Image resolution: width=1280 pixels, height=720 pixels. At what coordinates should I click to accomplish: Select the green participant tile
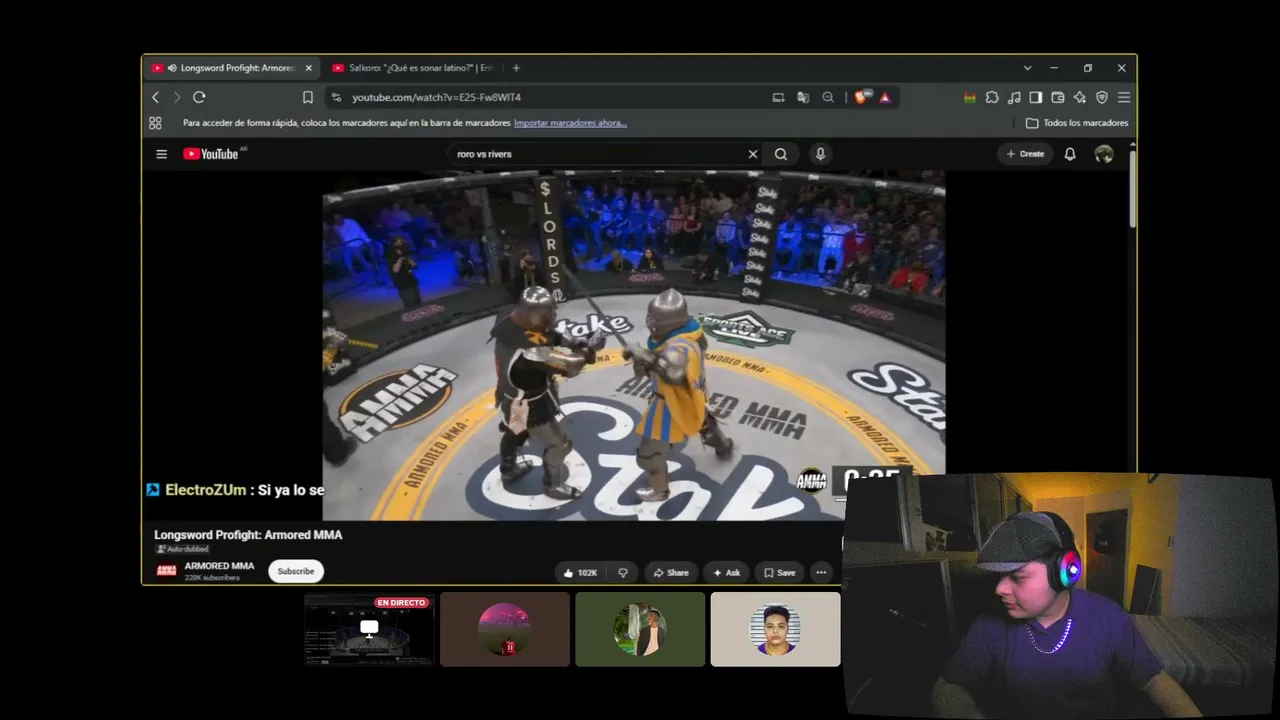(640, 629)
